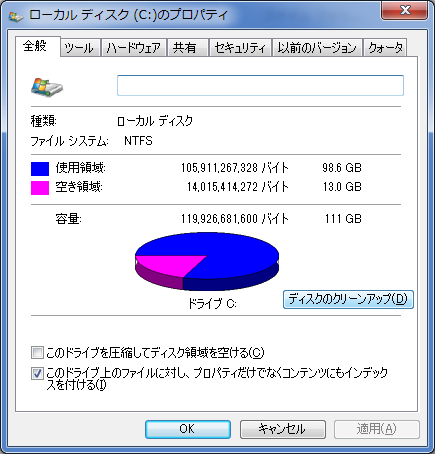Uncheck the index file contents checkbox
Image resolution: width=438 pixels, height=457 pixels.
coord(37,375)
